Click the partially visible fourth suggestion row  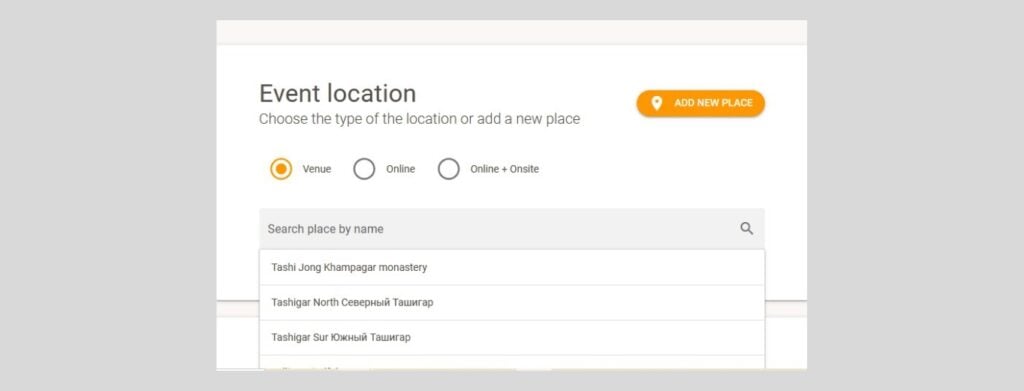pos(512,363)
